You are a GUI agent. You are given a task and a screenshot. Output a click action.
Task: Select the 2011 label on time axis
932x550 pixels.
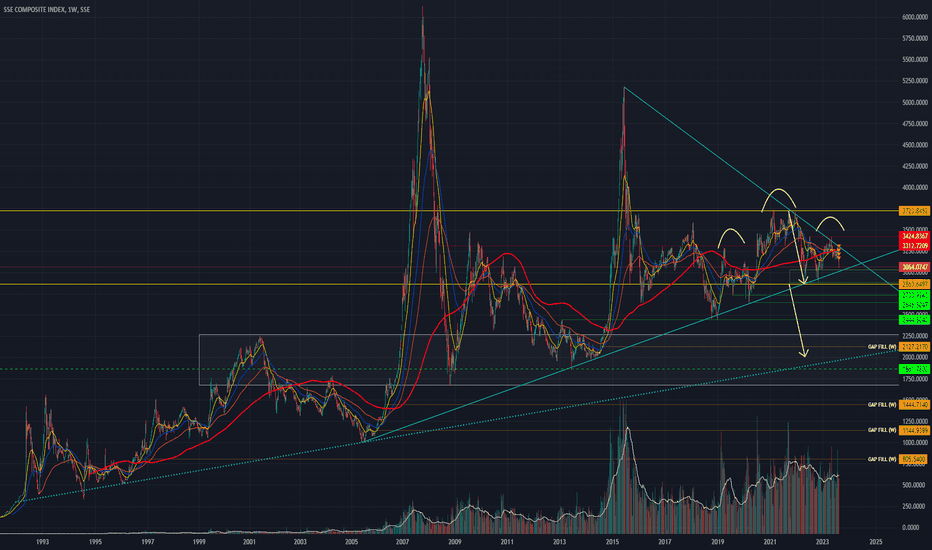click(x=507, y=542)
